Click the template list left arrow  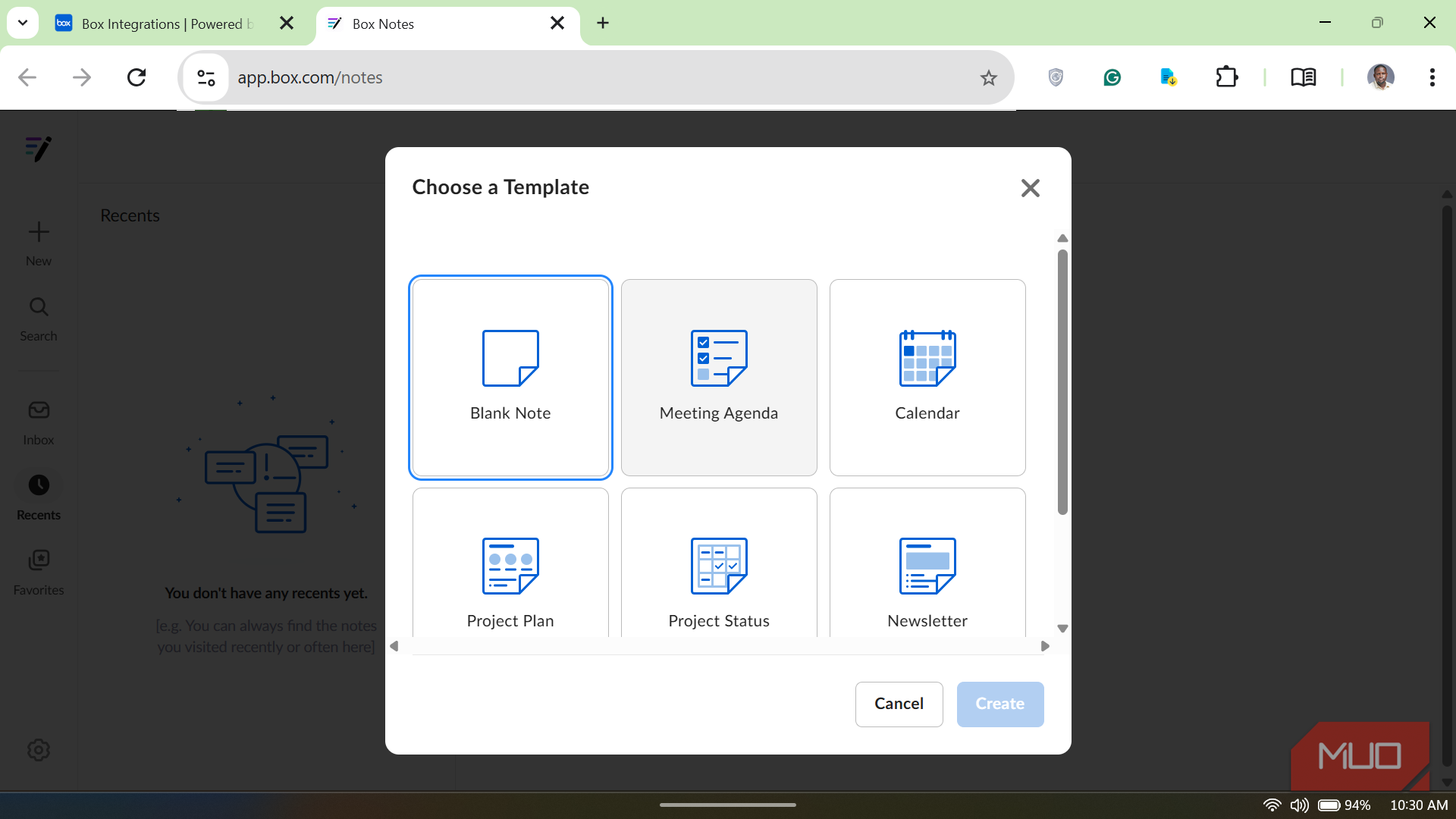[x=394, y=646]
